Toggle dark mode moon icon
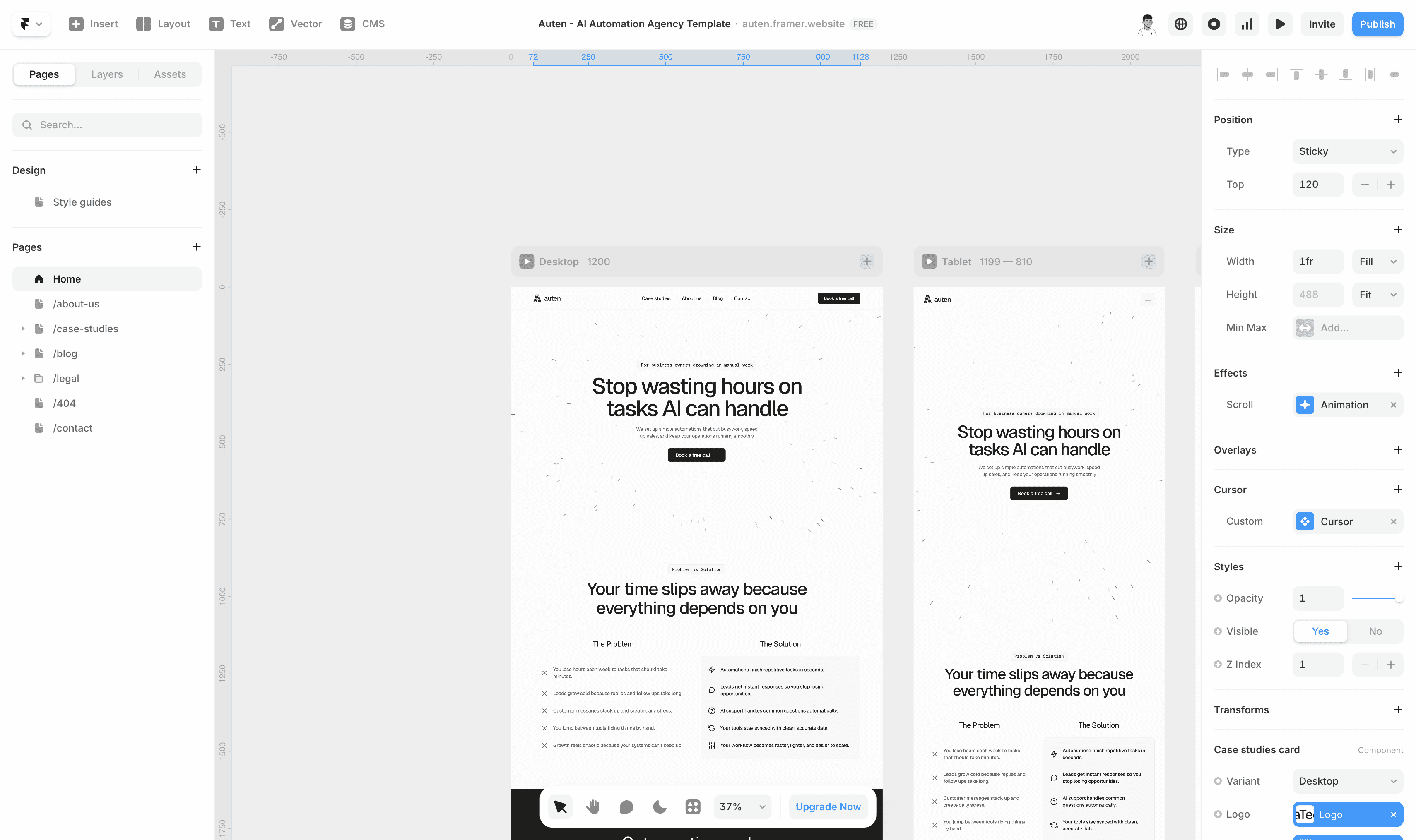The height and width of the screenshot is (840, 1416). tap(659, 806)
